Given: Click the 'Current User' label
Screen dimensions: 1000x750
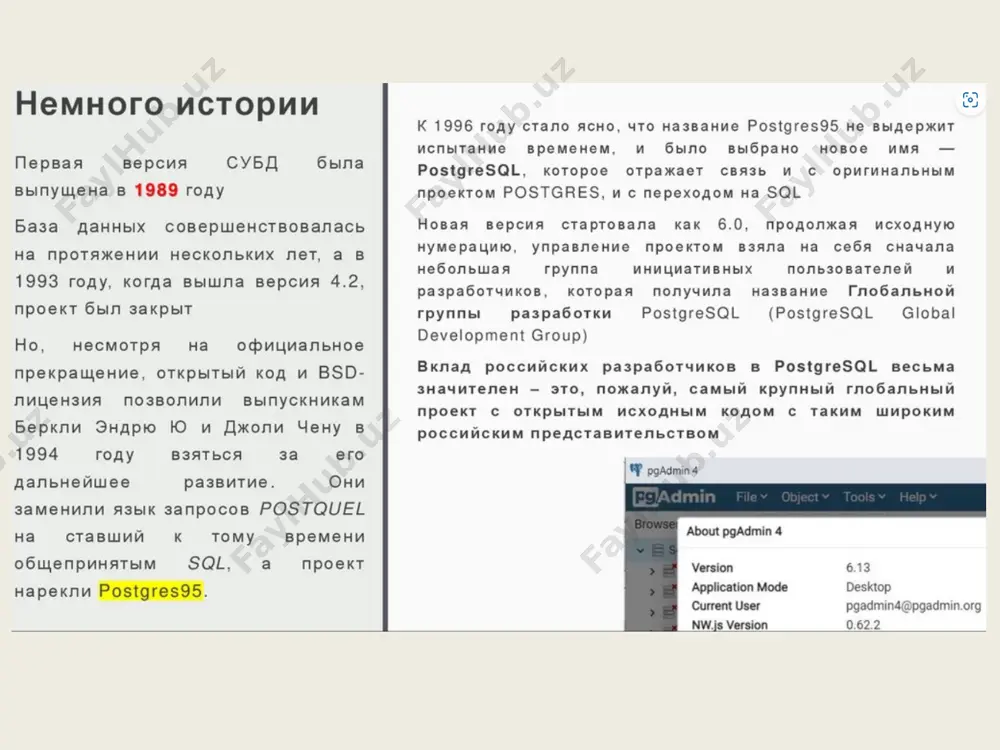Looking at the screenshot, I should [726, 606].
